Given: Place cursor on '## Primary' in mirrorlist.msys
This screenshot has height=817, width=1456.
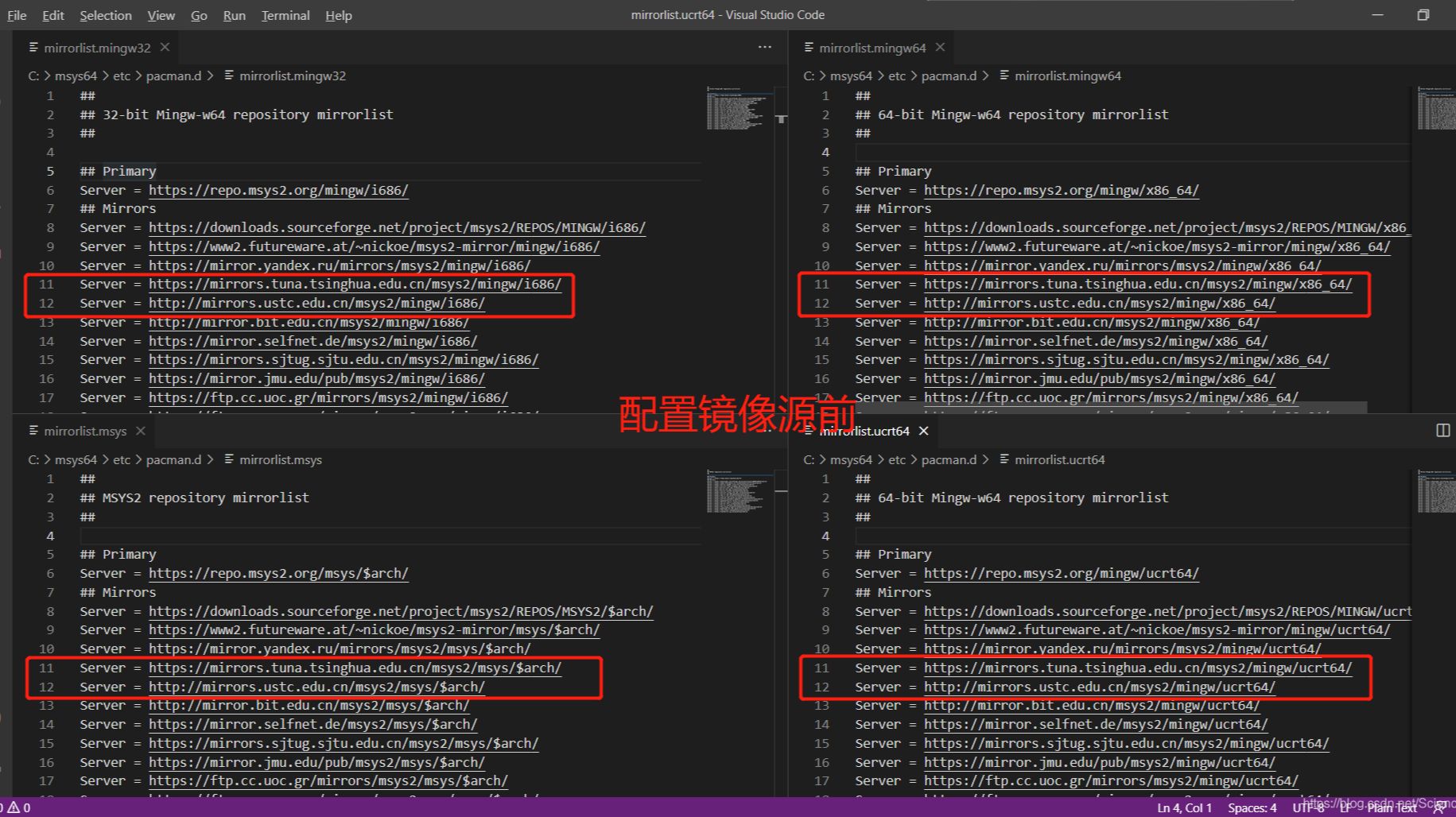Looking at the screenshot, I should click(x=118, y=554).
